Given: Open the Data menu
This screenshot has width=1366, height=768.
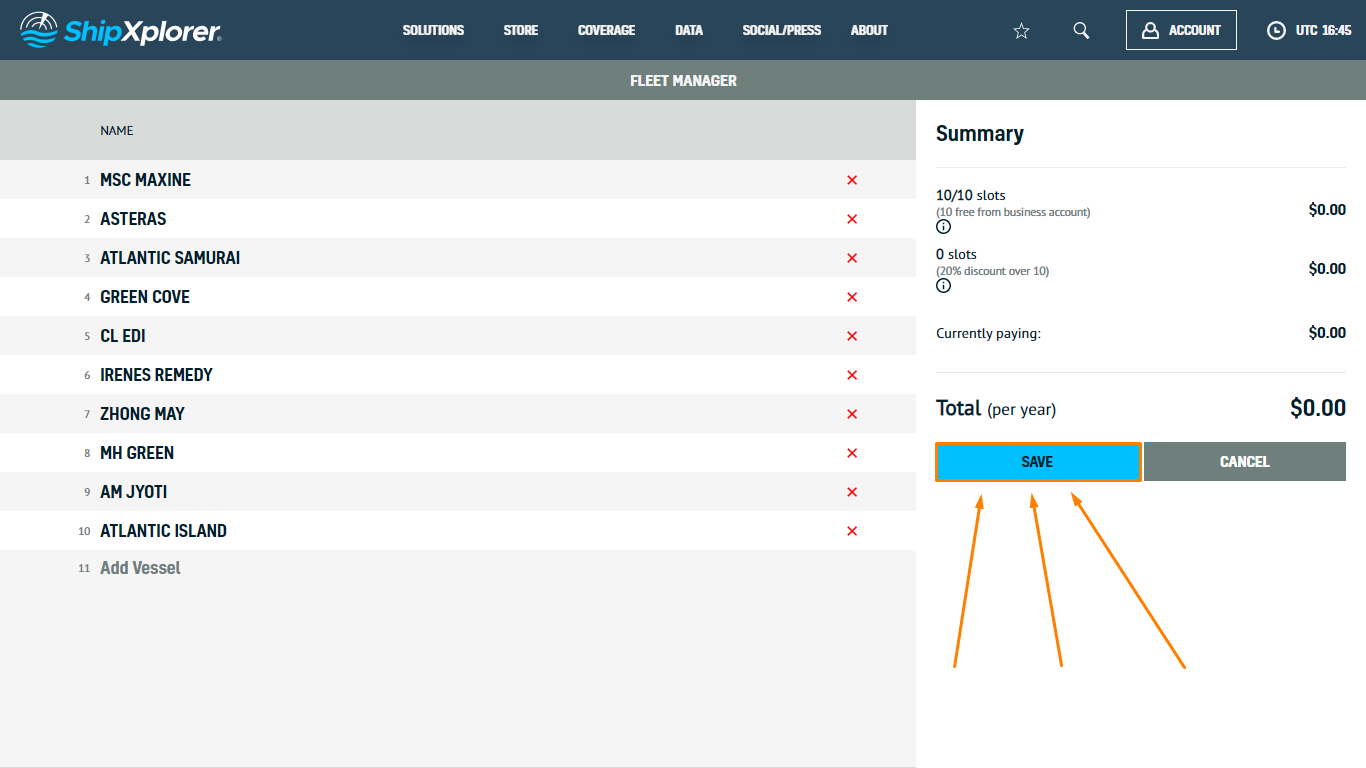Looking at the screenshot, I should click(689, 30).
